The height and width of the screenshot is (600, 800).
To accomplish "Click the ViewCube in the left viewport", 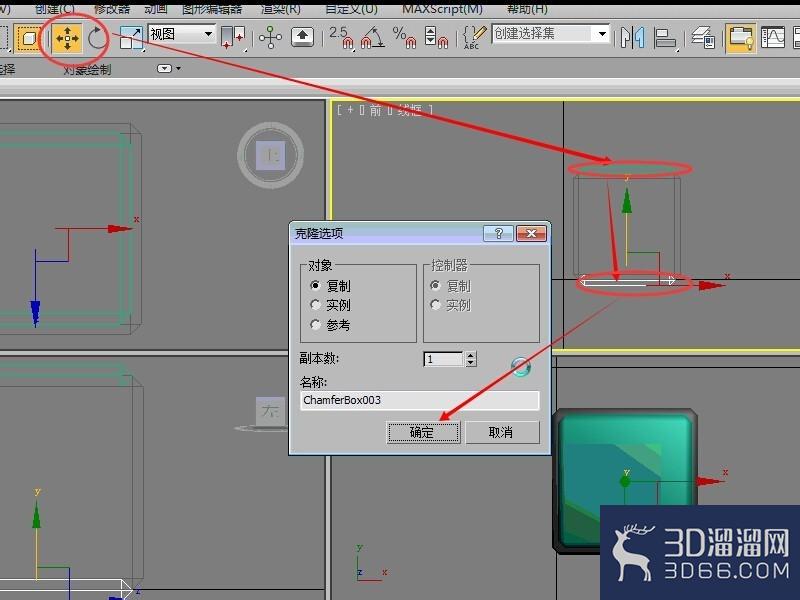I will click(x=269, y=411).
